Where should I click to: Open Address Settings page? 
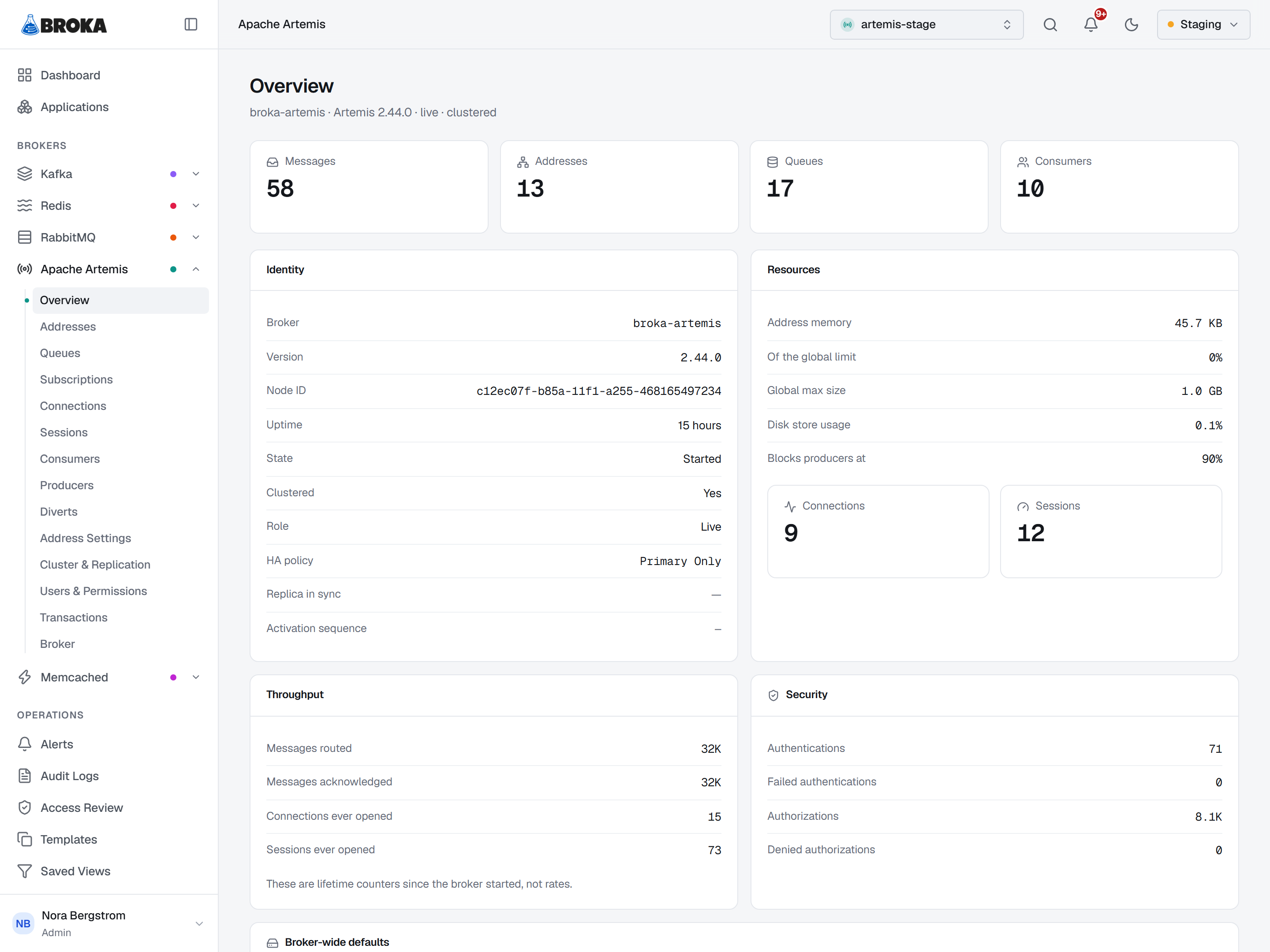[x=120, y=538]
